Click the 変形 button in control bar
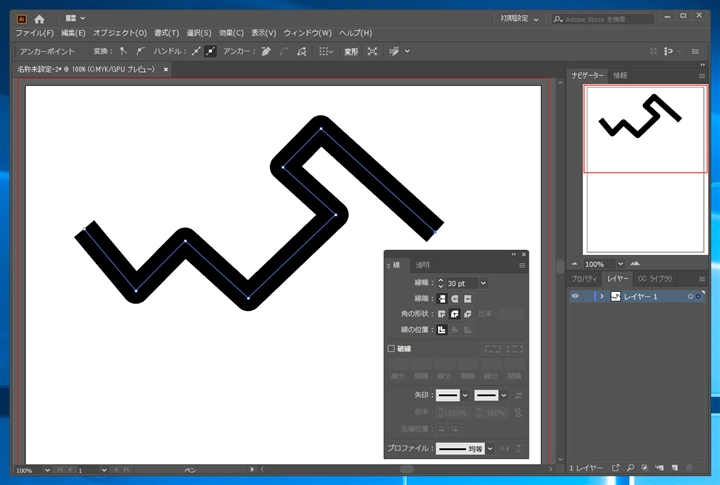Viewport: 720px width, 485px height. [x=351, y=51]
